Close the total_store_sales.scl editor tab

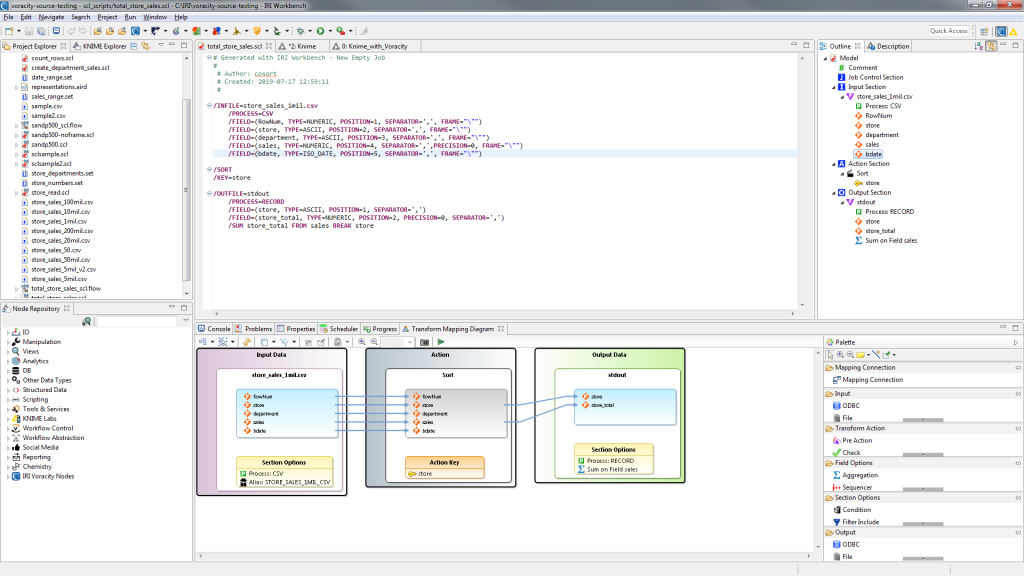(269, 46)
